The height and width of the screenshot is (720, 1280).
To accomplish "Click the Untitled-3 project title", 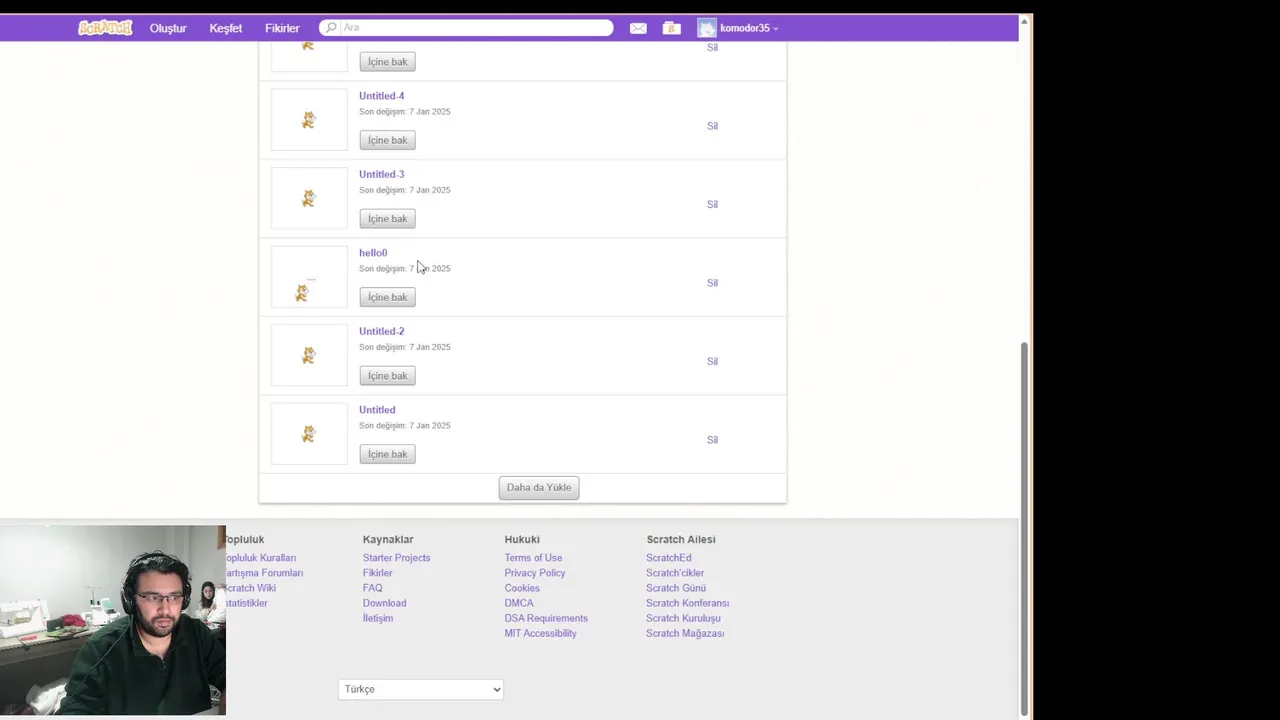I will coord(382,174).
